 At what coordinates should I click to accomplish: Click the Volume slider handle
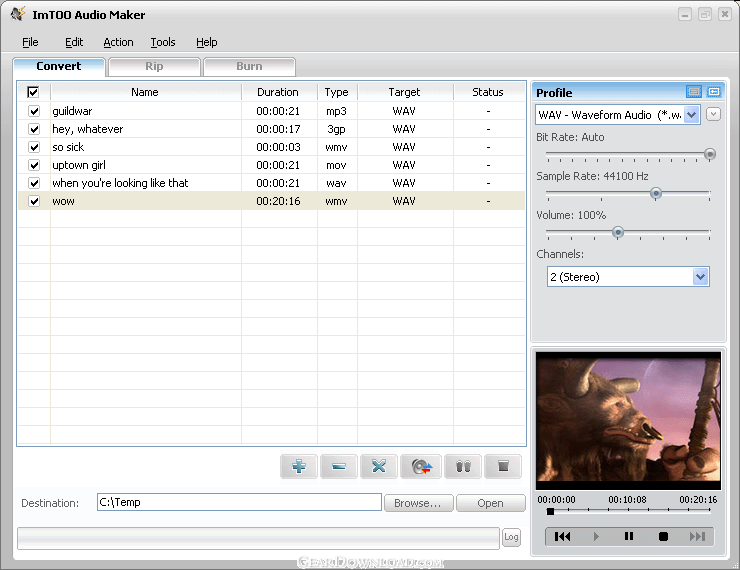coord(617,232)
